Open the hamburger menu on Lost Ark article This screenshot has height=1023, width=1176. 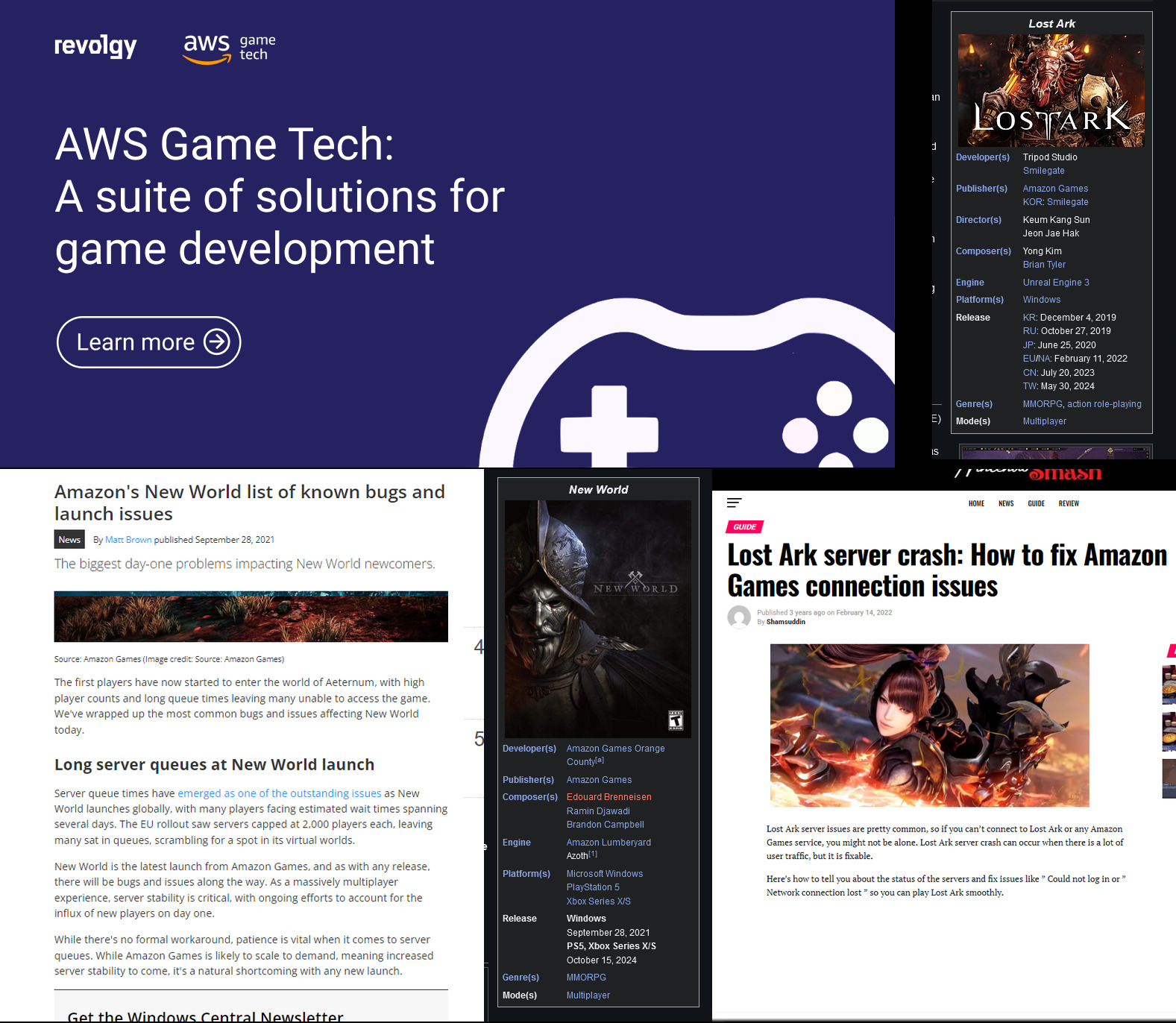734,503
